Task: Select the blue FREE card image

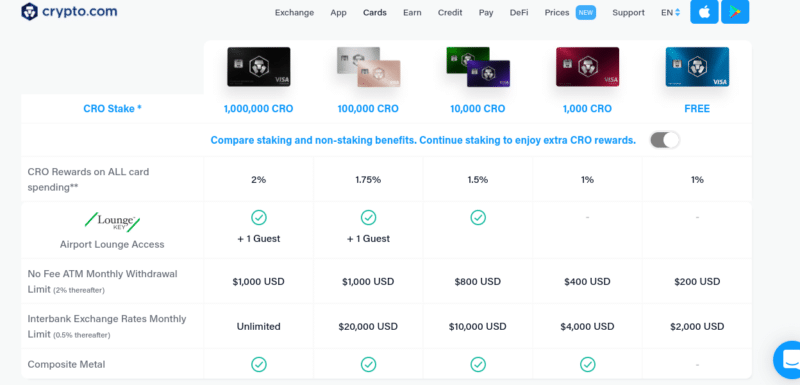Action: (697, 67)
